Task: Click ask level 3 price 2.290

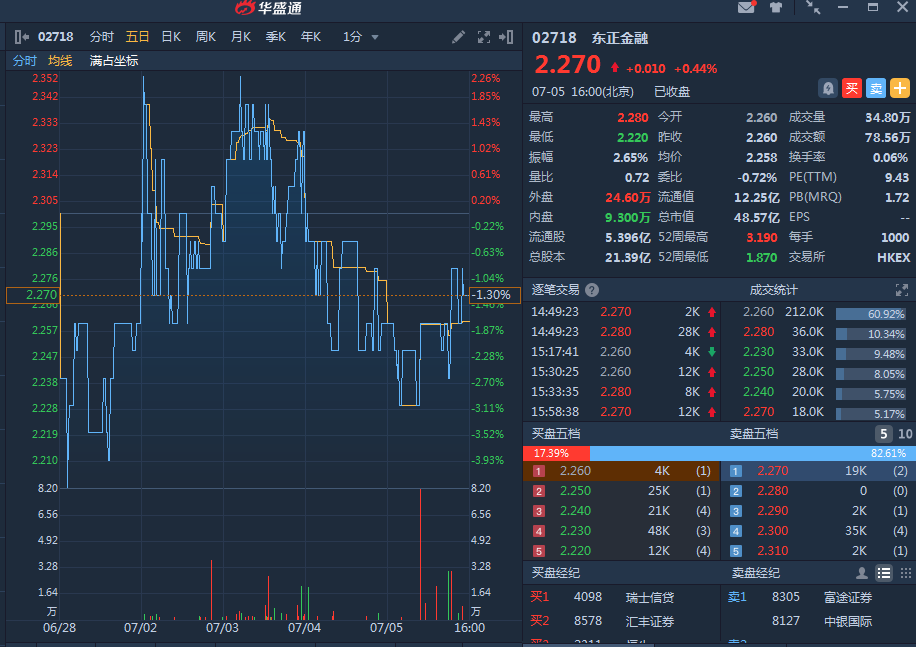Action: coord(773,511)
